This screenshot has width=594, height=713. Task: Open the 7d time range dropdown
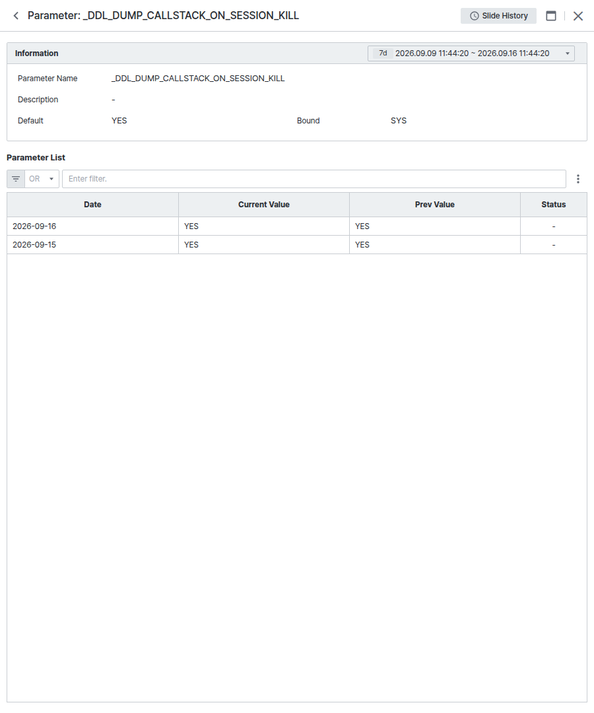pyautogui.click(x=471, y=53)
